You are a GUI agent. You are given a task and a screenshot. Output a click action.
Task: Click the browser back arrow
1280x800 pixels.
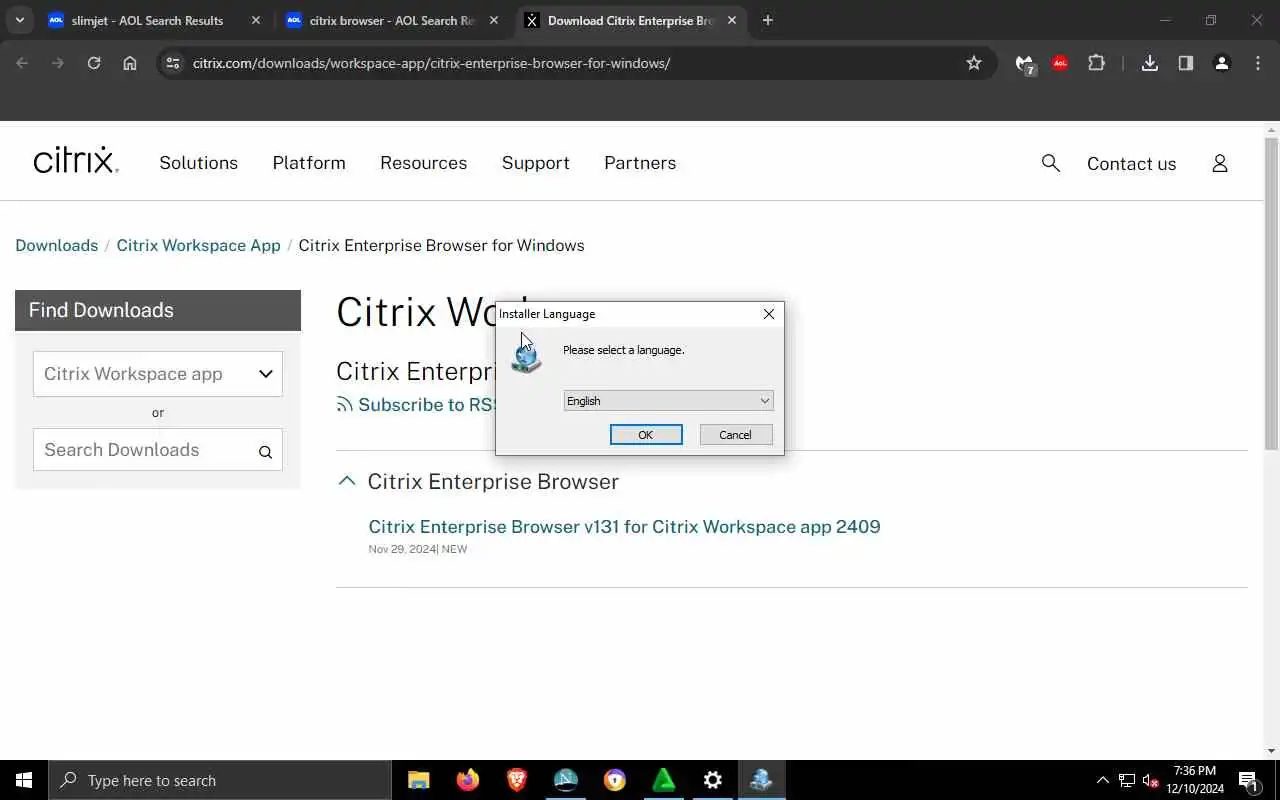tap(22, 63)
